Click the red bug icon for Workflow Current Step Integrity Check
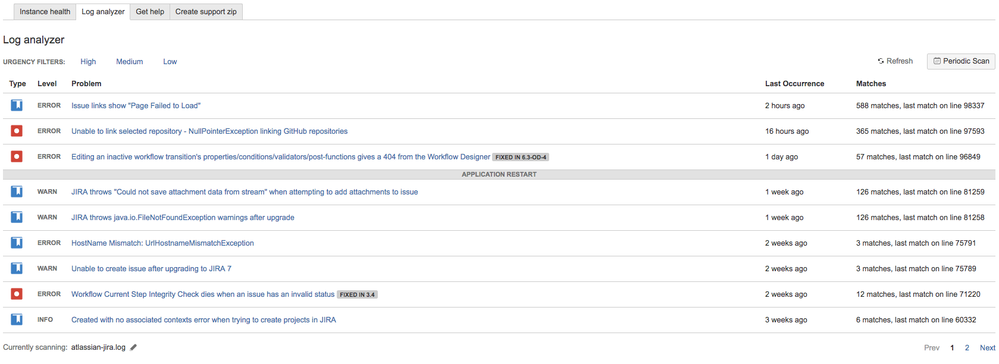999x364 pixels. click(17, 294)
